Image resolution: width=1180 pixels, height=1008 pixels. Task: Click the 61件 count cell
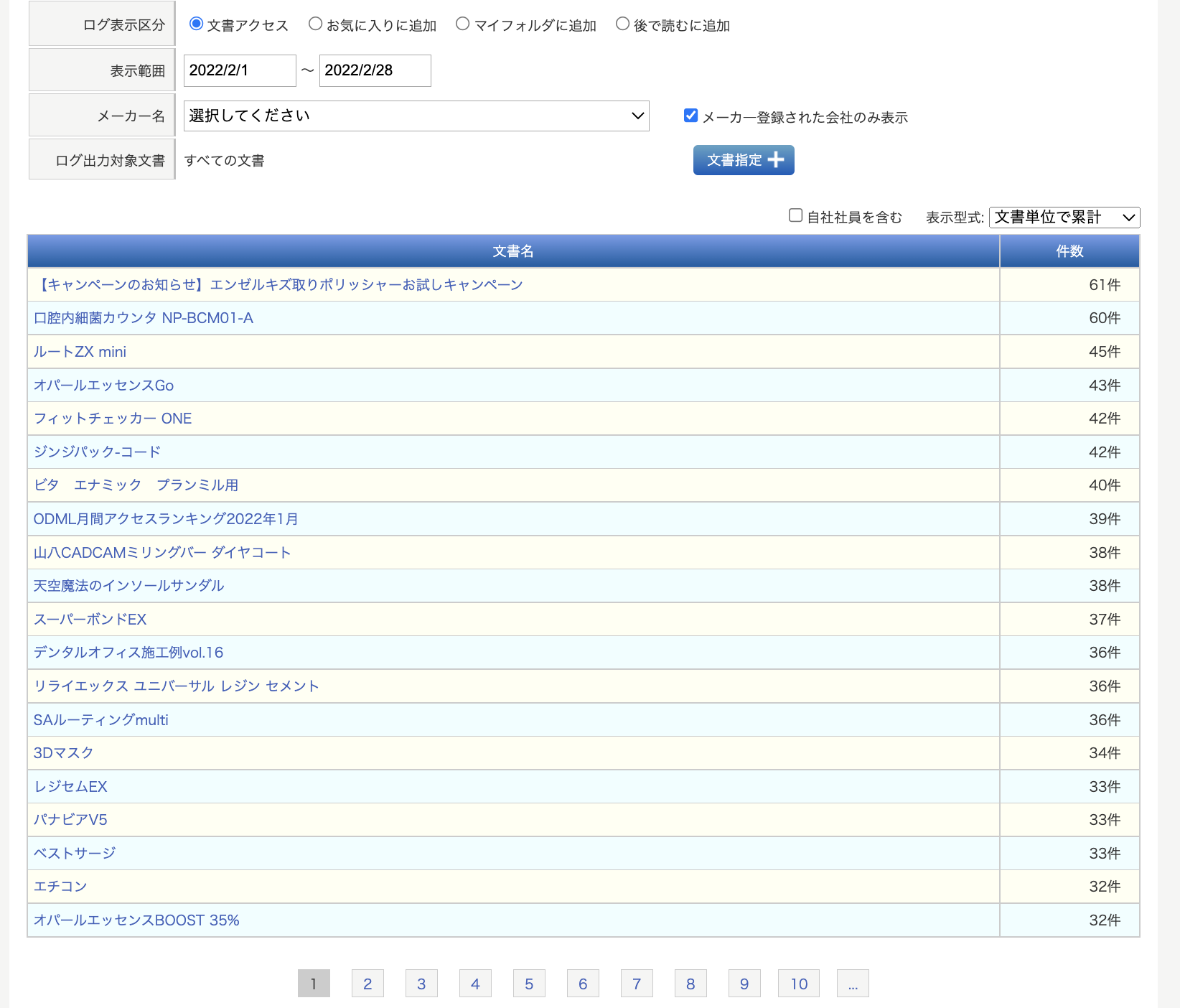point(1069,285)
